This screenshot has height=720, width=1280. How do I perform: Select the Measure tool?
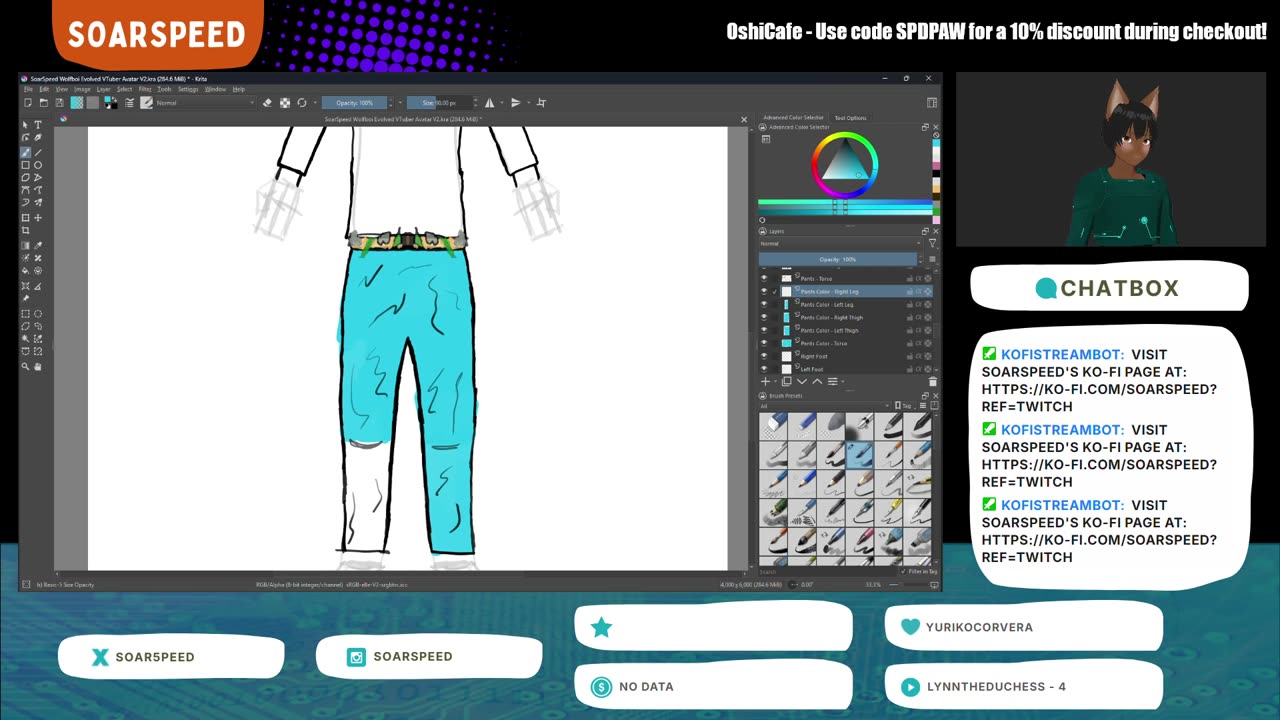[38, 286]
